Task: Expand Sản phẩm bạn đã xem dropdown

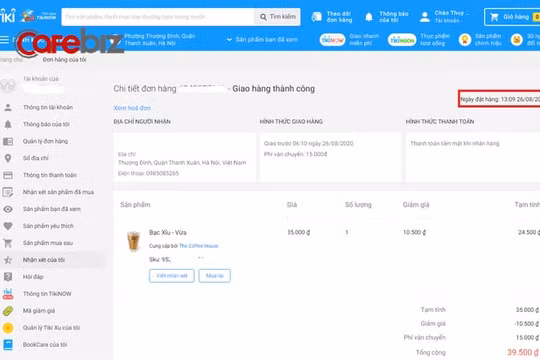Action: click(262, 40)
